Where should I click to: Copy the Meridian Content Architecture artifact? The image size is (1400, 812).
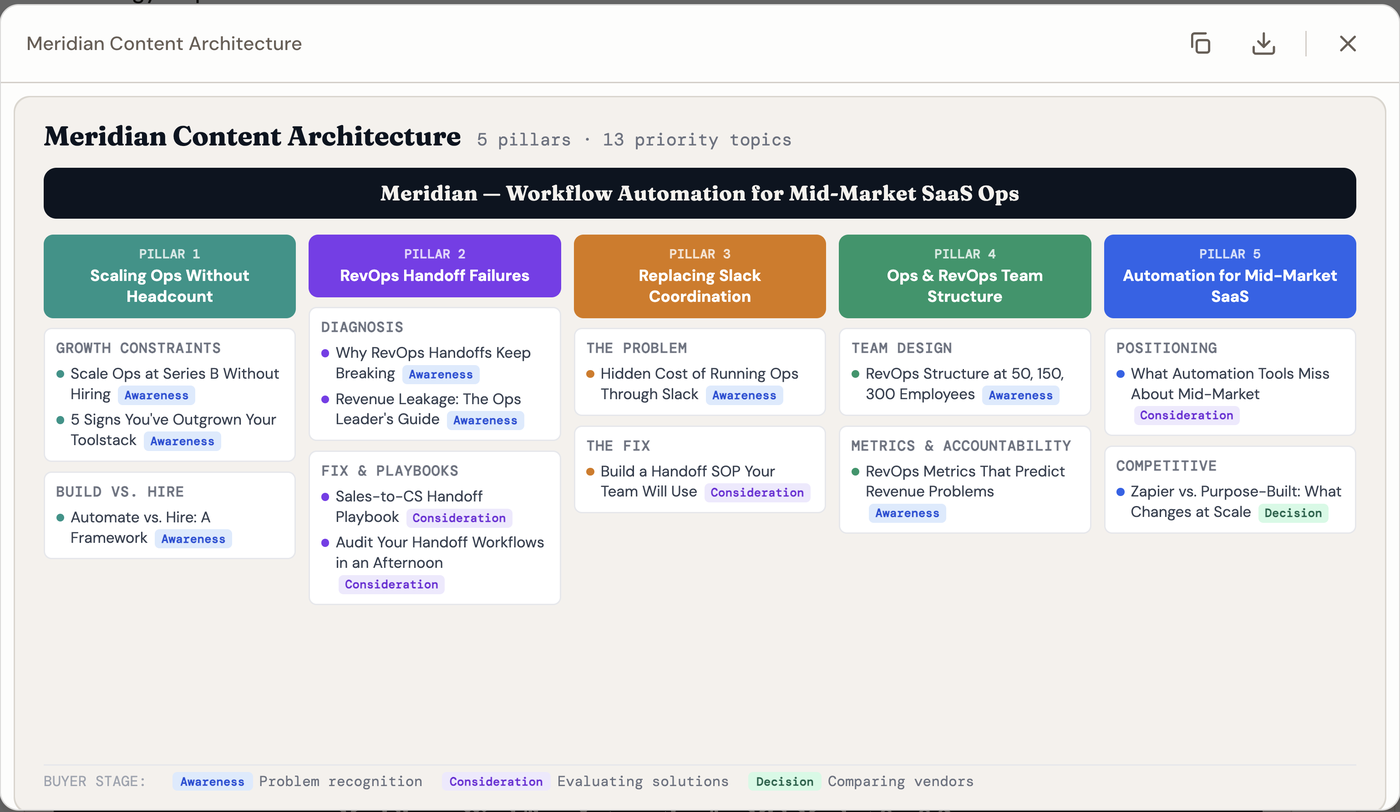click(1200, 43)
